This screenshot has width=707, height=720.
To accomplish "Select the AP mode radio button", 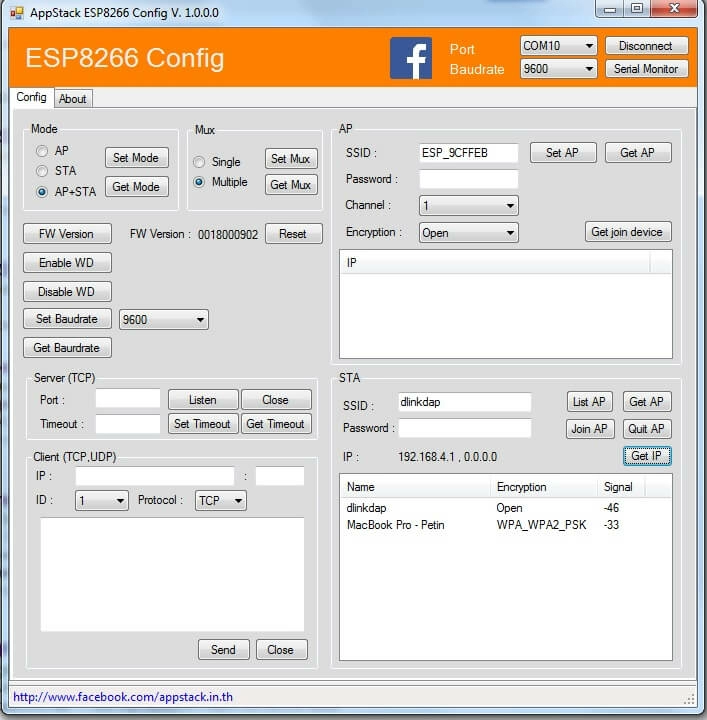I will (x=42, y=151).
